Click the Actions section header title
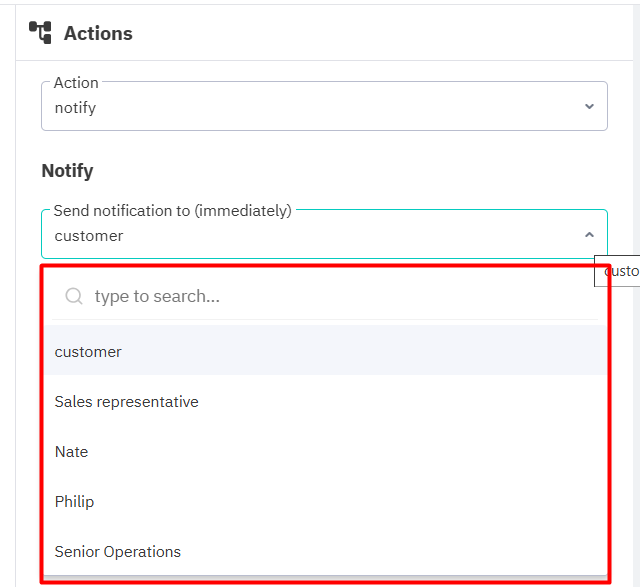This screenshot has width=640, height=587. pyautogui.click(x=98, y=33)
